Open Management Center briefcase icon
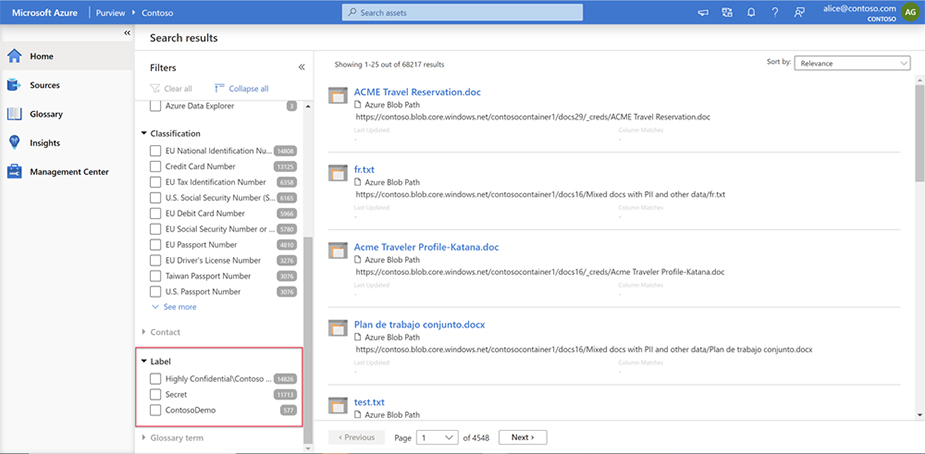The width and height of the screenshot is (925, 454). [14, 172]
